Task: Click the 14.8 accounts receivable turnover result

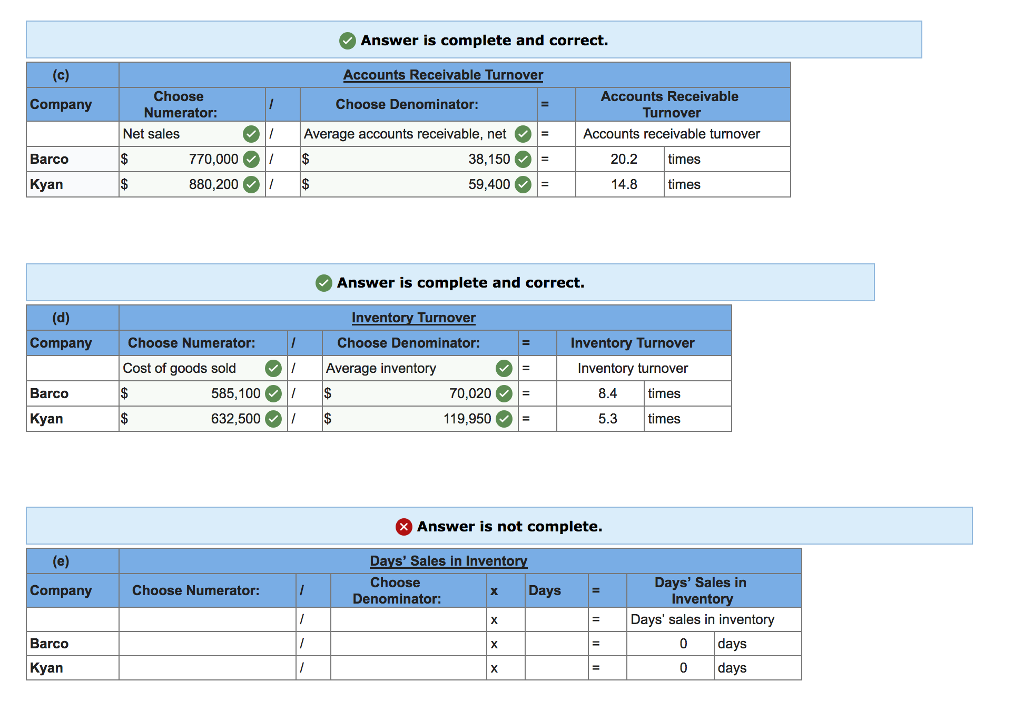Action: click(x=624, y=185)
